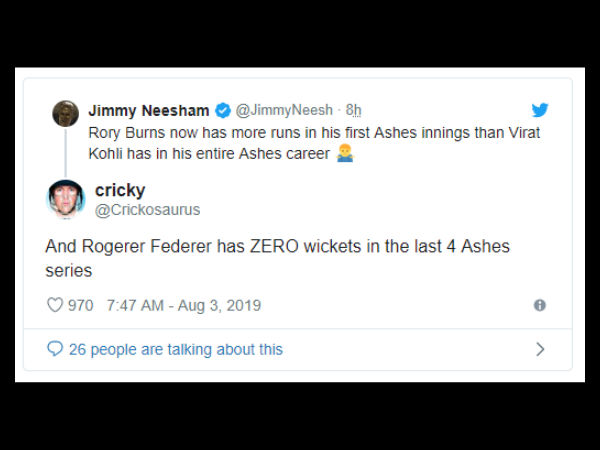This screenshot has height=450, width=600.
Task: Like the tweet with the heart icon
Action: [55, 305]
